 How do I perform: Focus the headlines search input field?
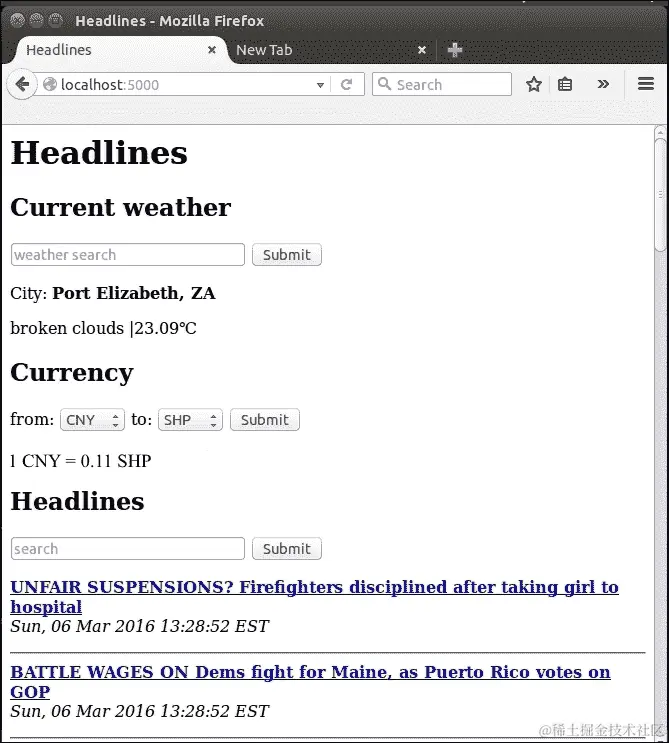(x=128, y=549)
